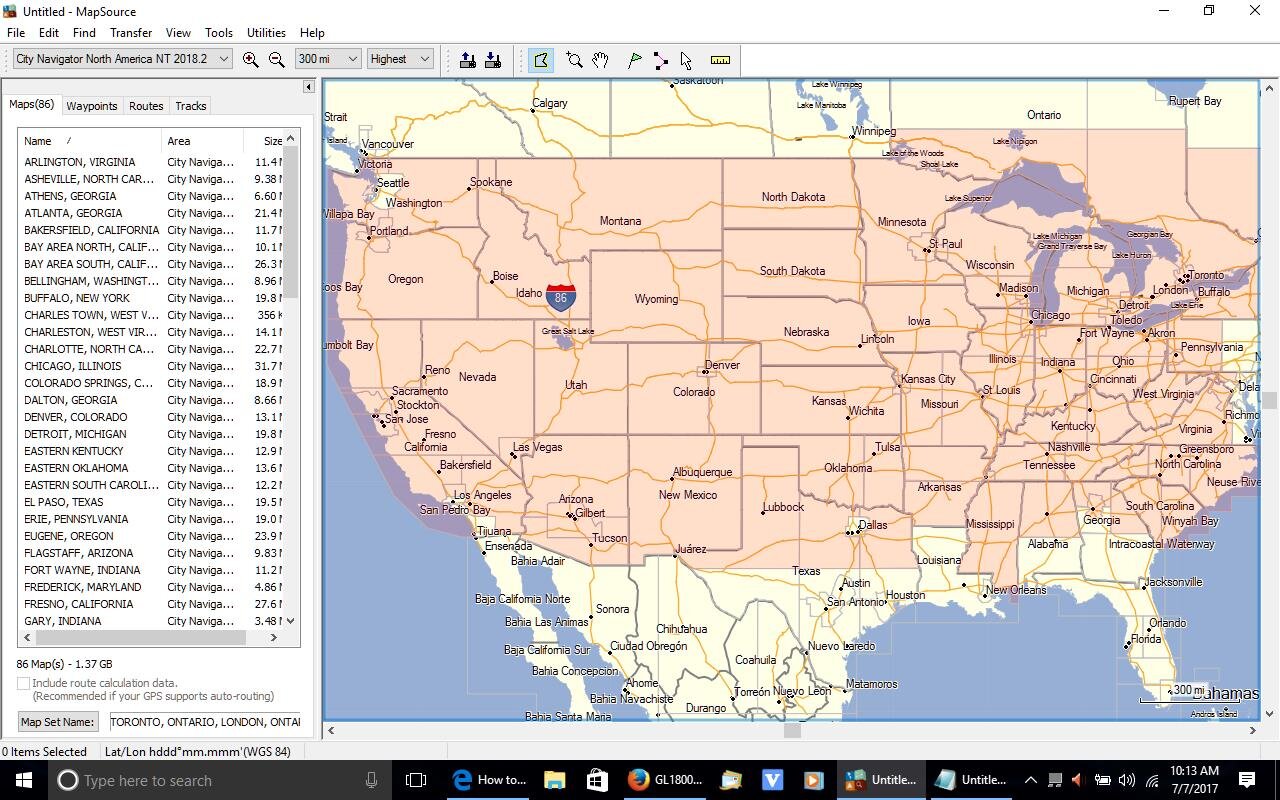Screen dimensions: 1280x800
Task: Select the Zoom tool
Action: tap(574, 60)
